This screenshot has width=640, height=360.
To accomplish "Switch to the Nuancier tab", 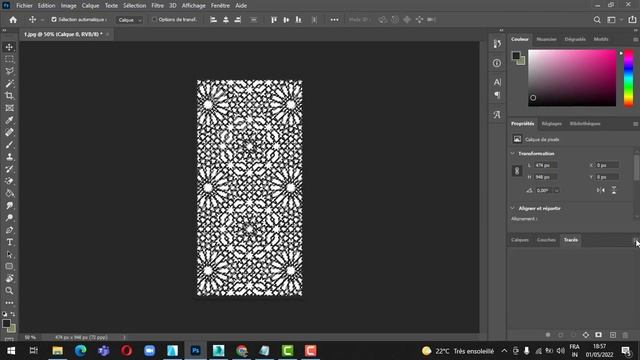I will tap(546, 39).
